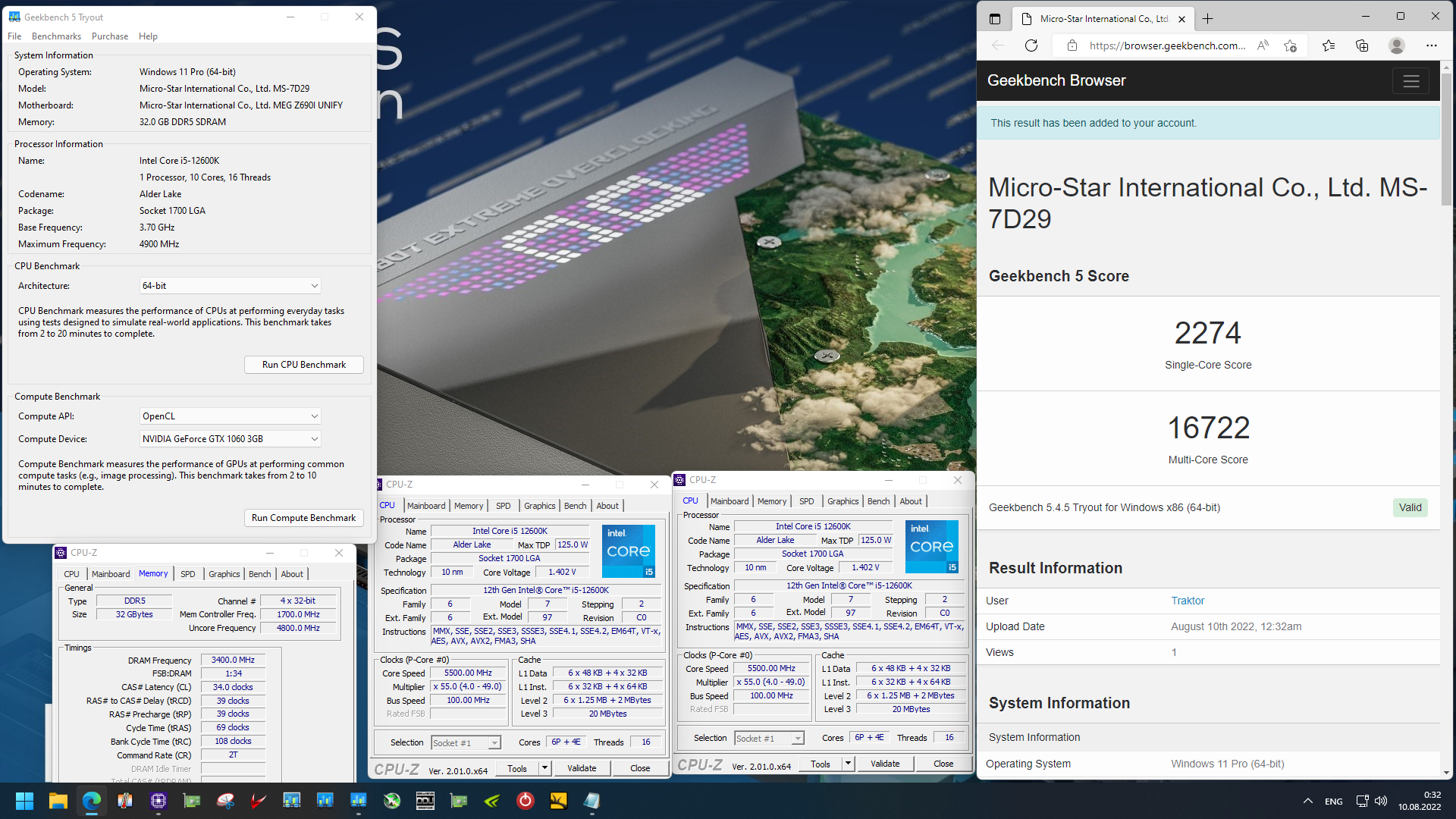Click the Edge page vertical scrollbar
The width and height of the screenshot is (1456, 819).
(1446, 139)
